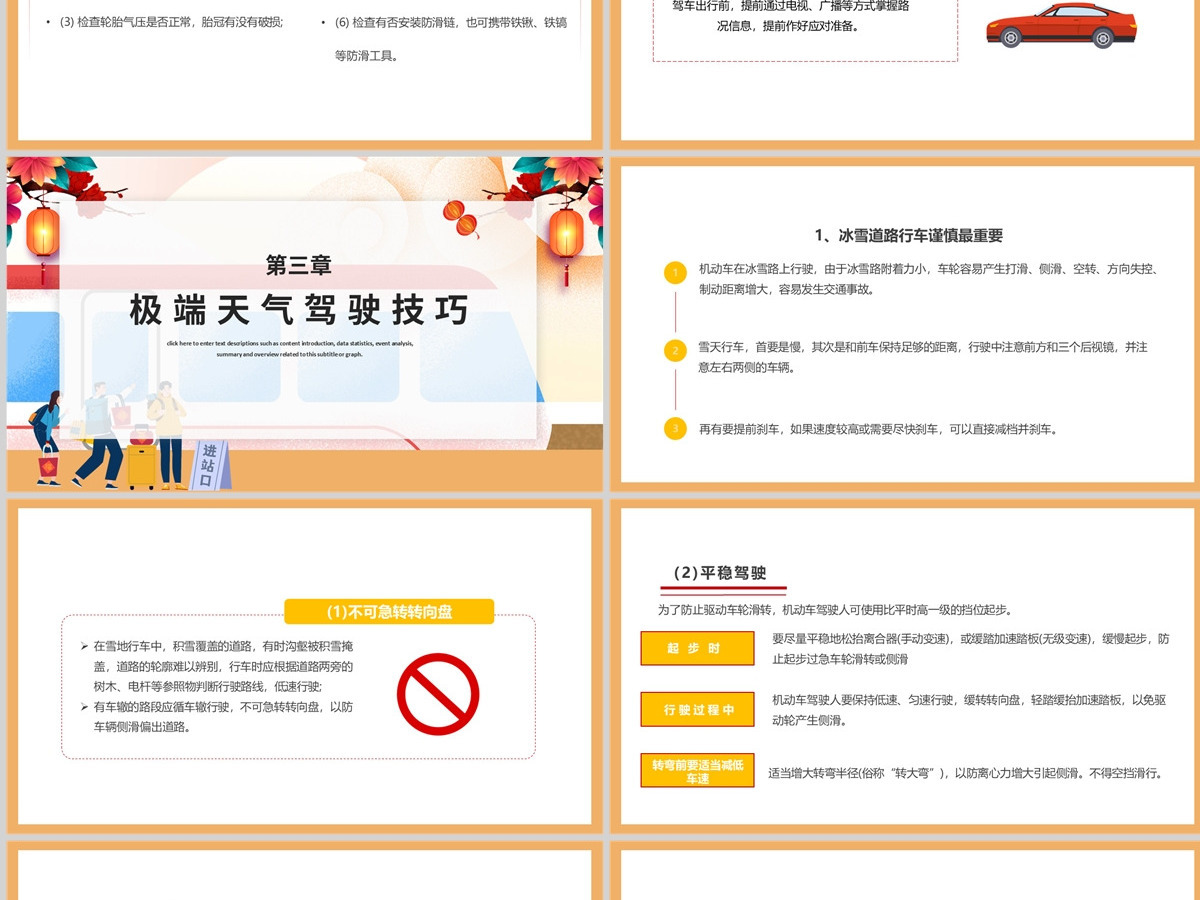Select the yellow number 2 circle
1200x900 pixels.
pos(675,350)
